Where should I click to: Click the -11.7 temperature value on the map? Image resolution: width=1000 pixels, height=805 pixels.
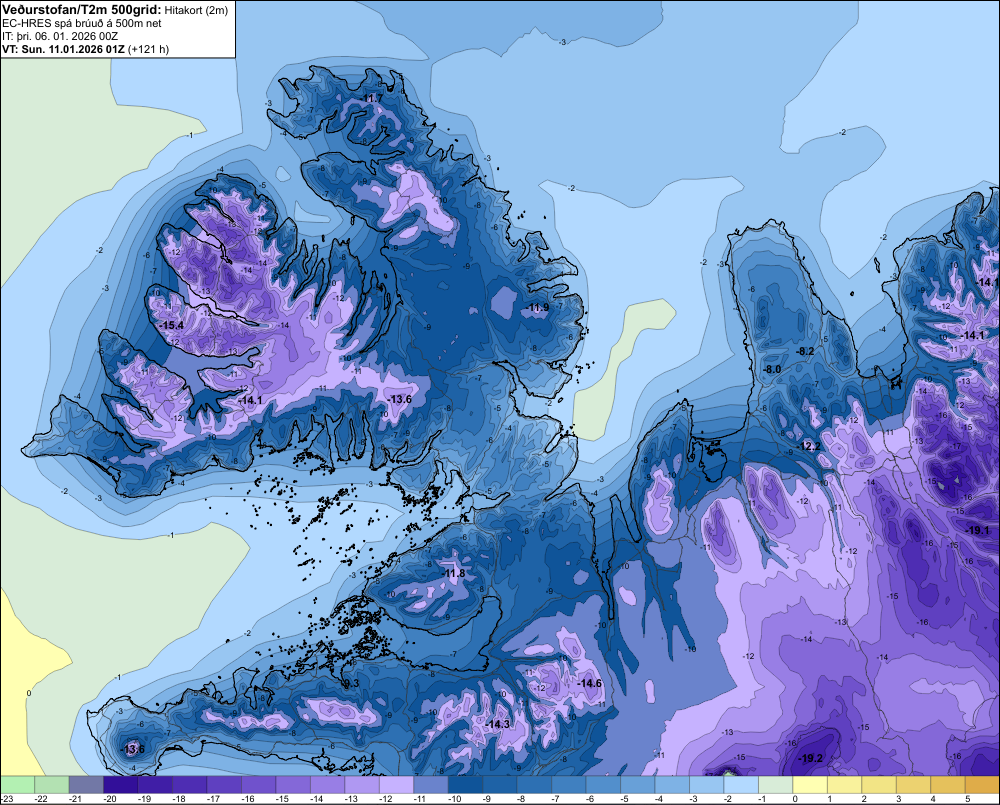[x=371, y=98]
